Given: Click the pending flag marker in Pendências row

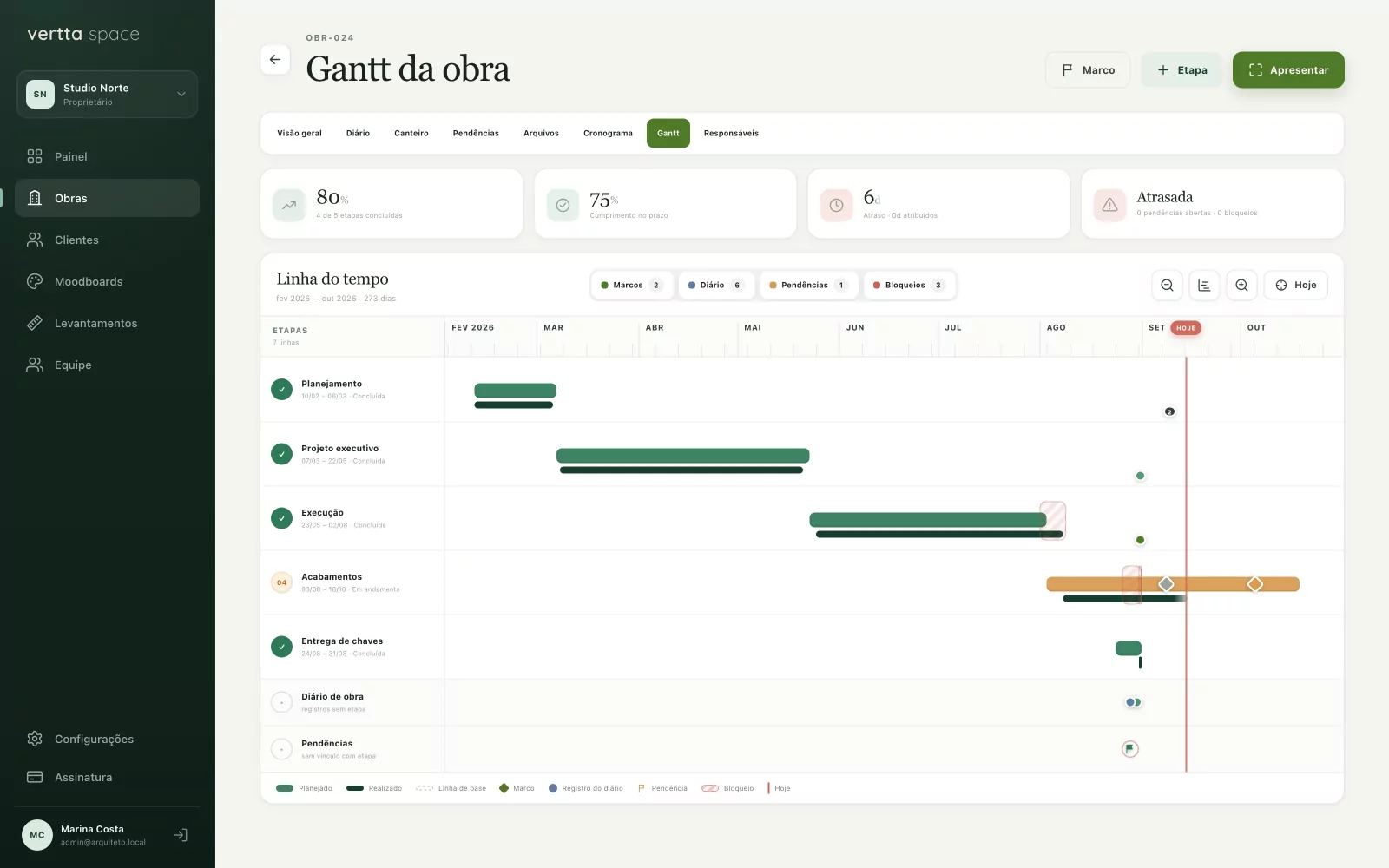Looking at the screenshot, I should pos(1129,748).
